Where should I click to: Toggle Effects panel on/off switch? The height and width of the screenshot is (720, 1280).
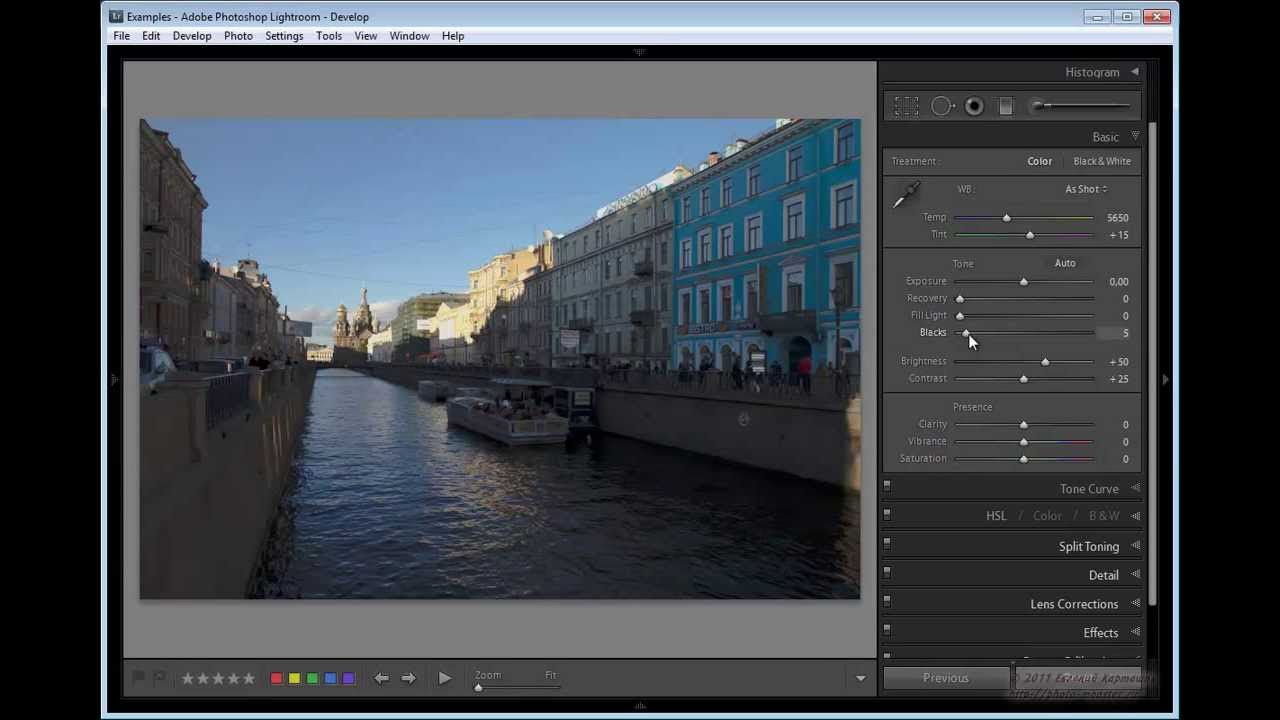[x=887, y=631]
